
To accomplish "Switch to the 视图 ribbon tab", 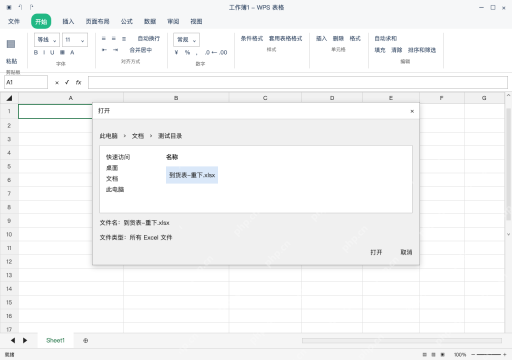I will (196, 21).
